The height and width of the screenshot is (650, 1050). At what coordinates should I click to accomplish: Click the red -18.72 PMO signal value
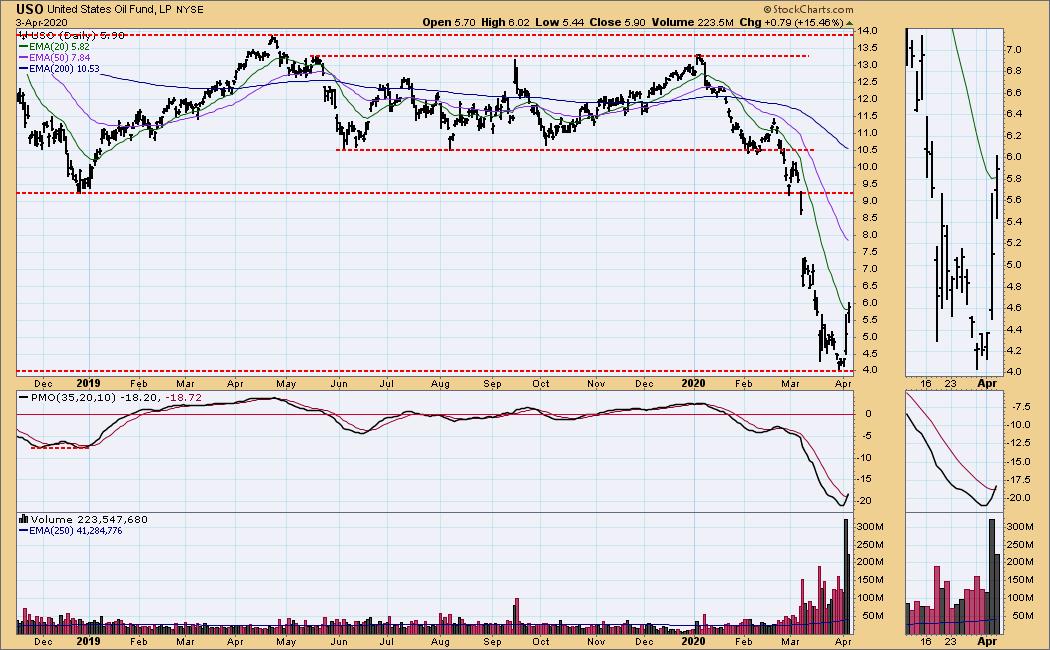183,398
